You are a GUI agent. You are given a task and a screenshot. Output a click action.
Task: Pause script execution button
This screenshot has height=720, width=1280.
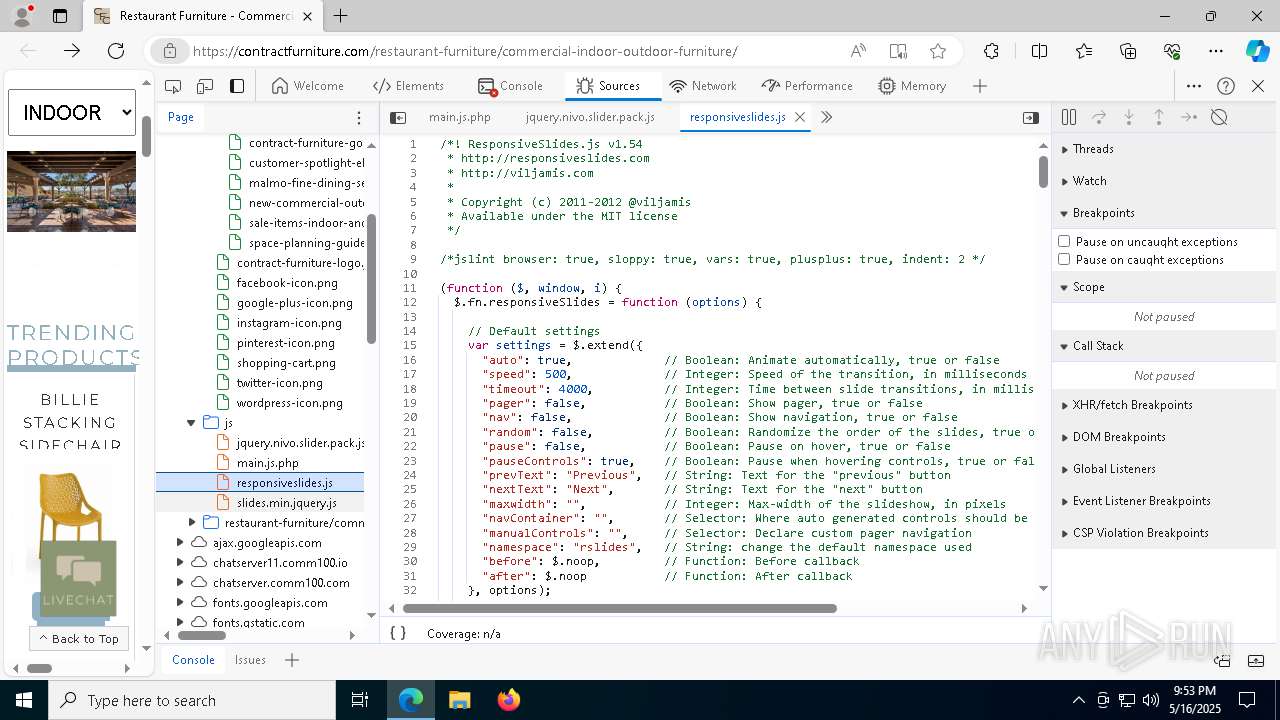point(1069,117)
